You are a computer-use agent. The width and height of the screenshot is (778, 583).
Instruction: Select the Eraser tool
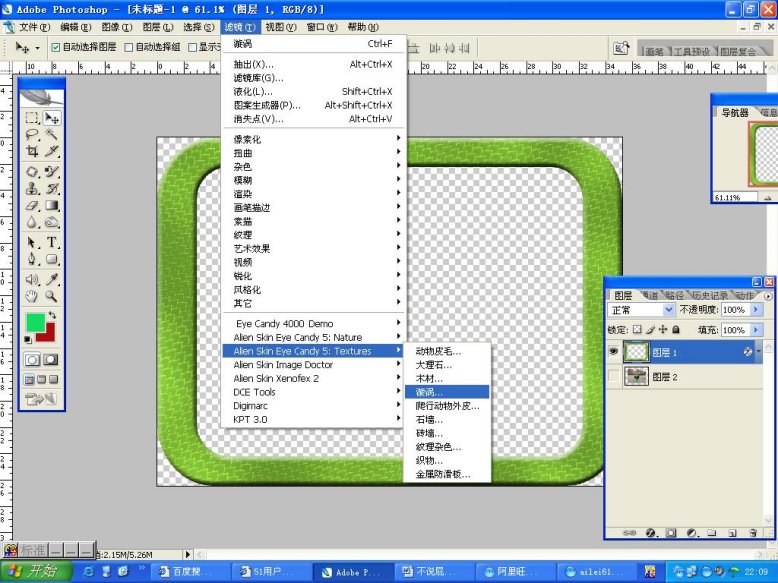tap(32, 205)
